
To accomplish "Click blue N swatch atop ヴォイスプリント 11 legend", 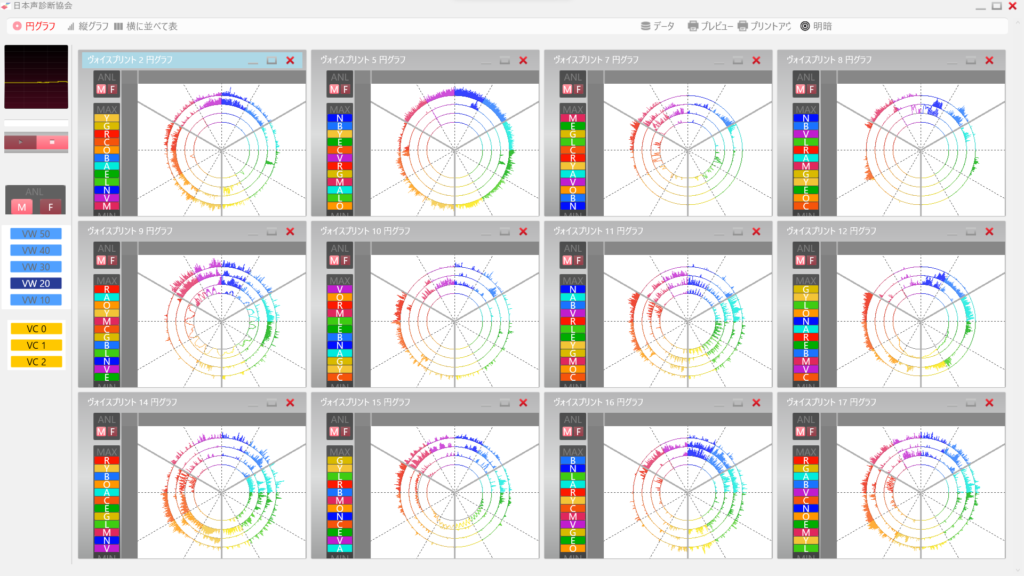I will tap(573, 289).
